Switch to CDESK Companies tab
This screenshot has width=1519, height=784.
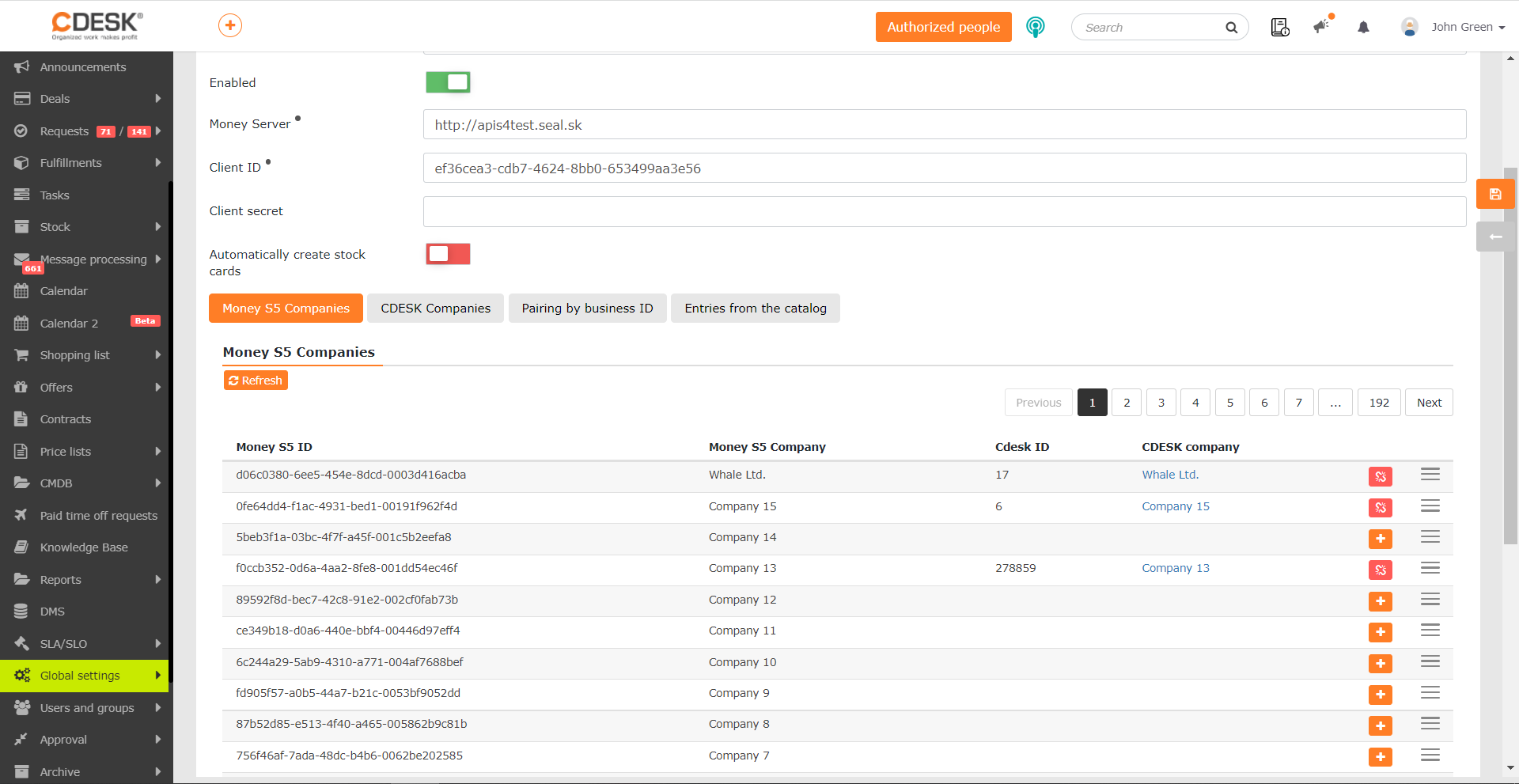(436, 309)
